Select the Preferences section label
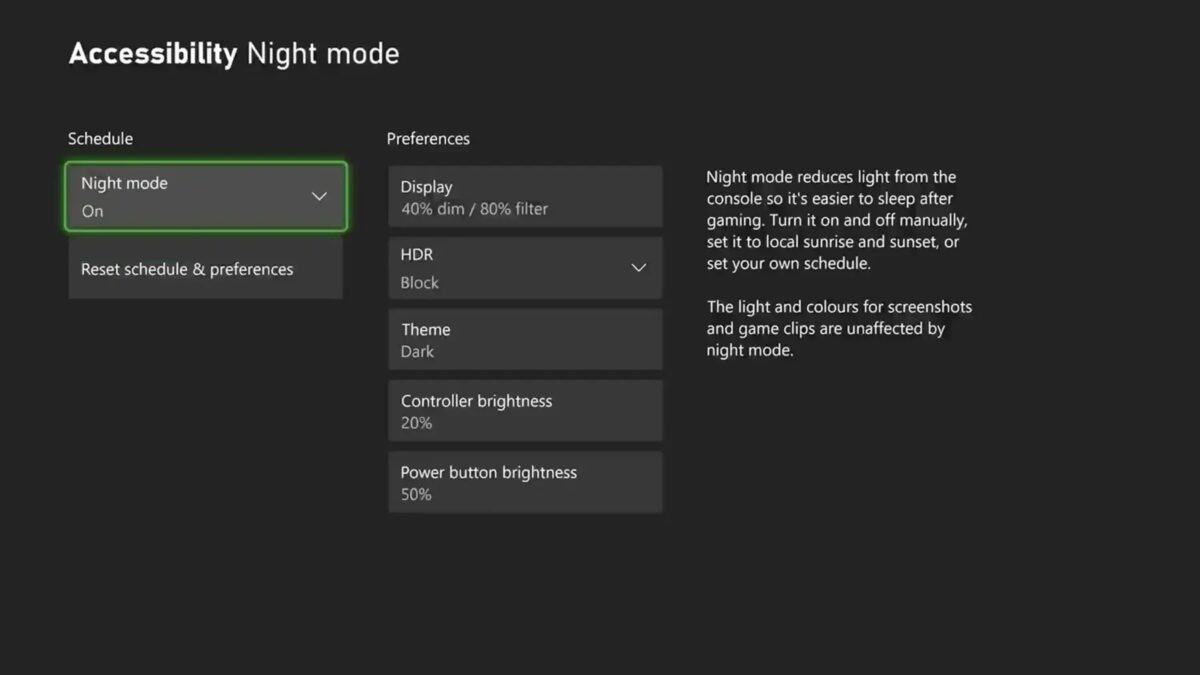This screenshot has height=675, width=1200. tap(428, 139)
